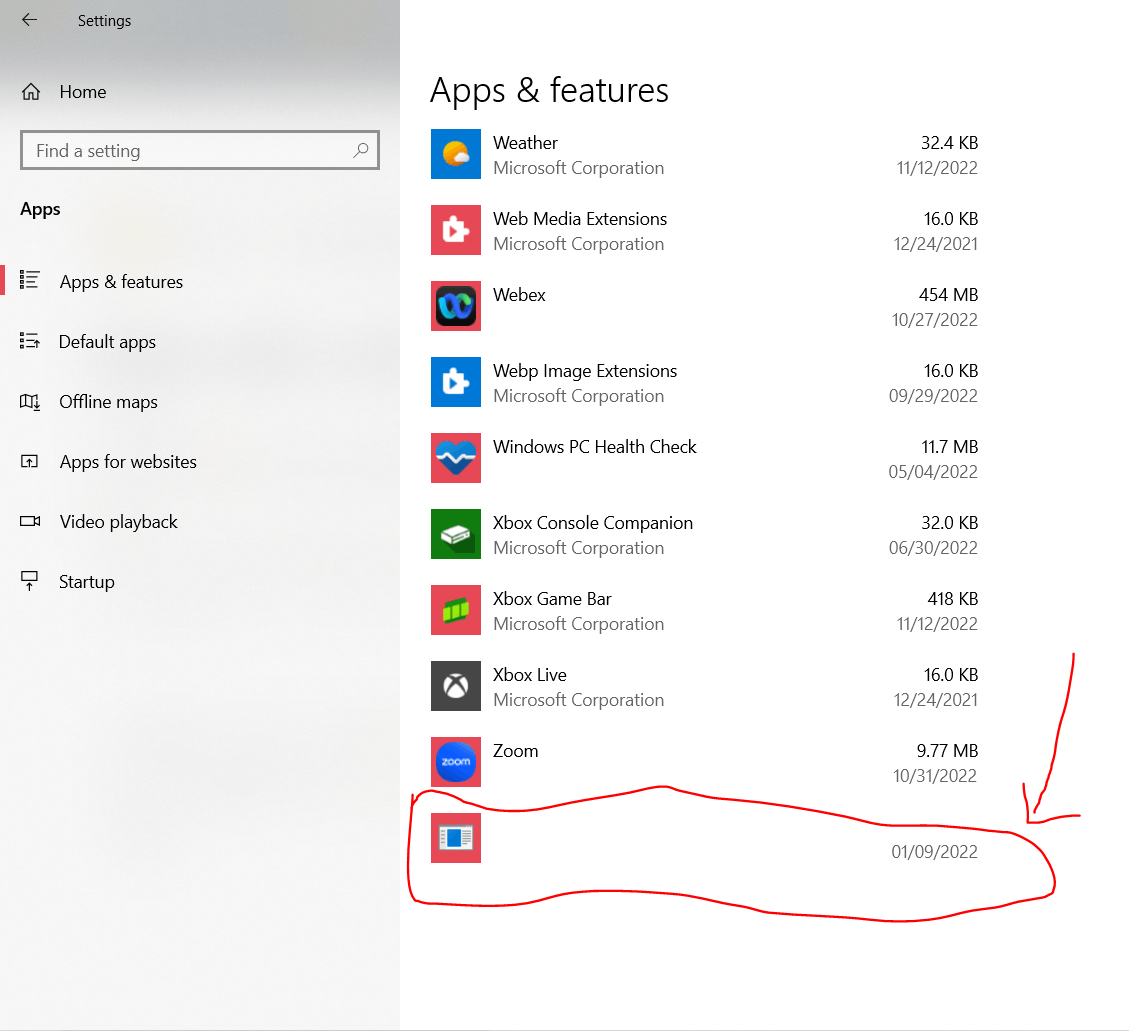Click the Webex app icon
The width and height of the screenshot is (1129, 1031).
tap(456, 306)
